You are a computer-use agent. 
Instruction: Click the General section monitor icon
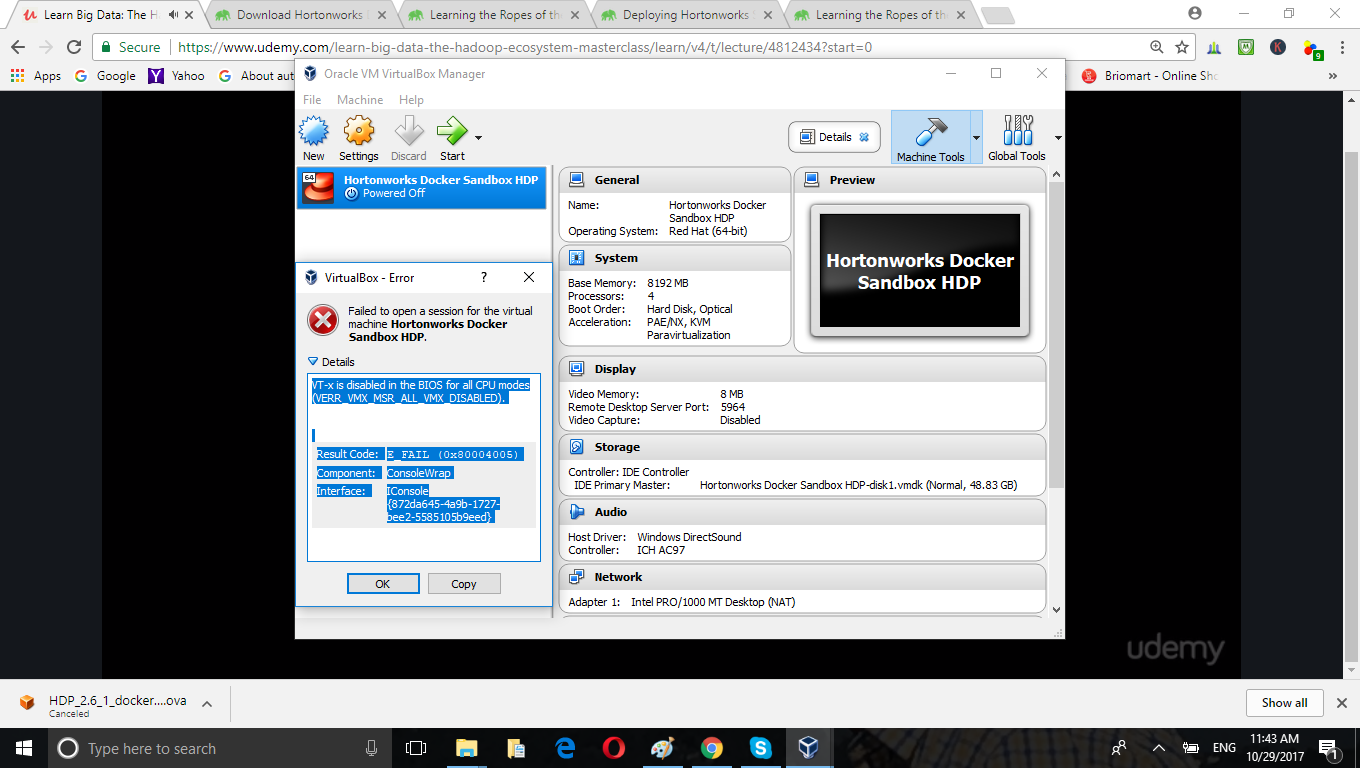(577, 180)
